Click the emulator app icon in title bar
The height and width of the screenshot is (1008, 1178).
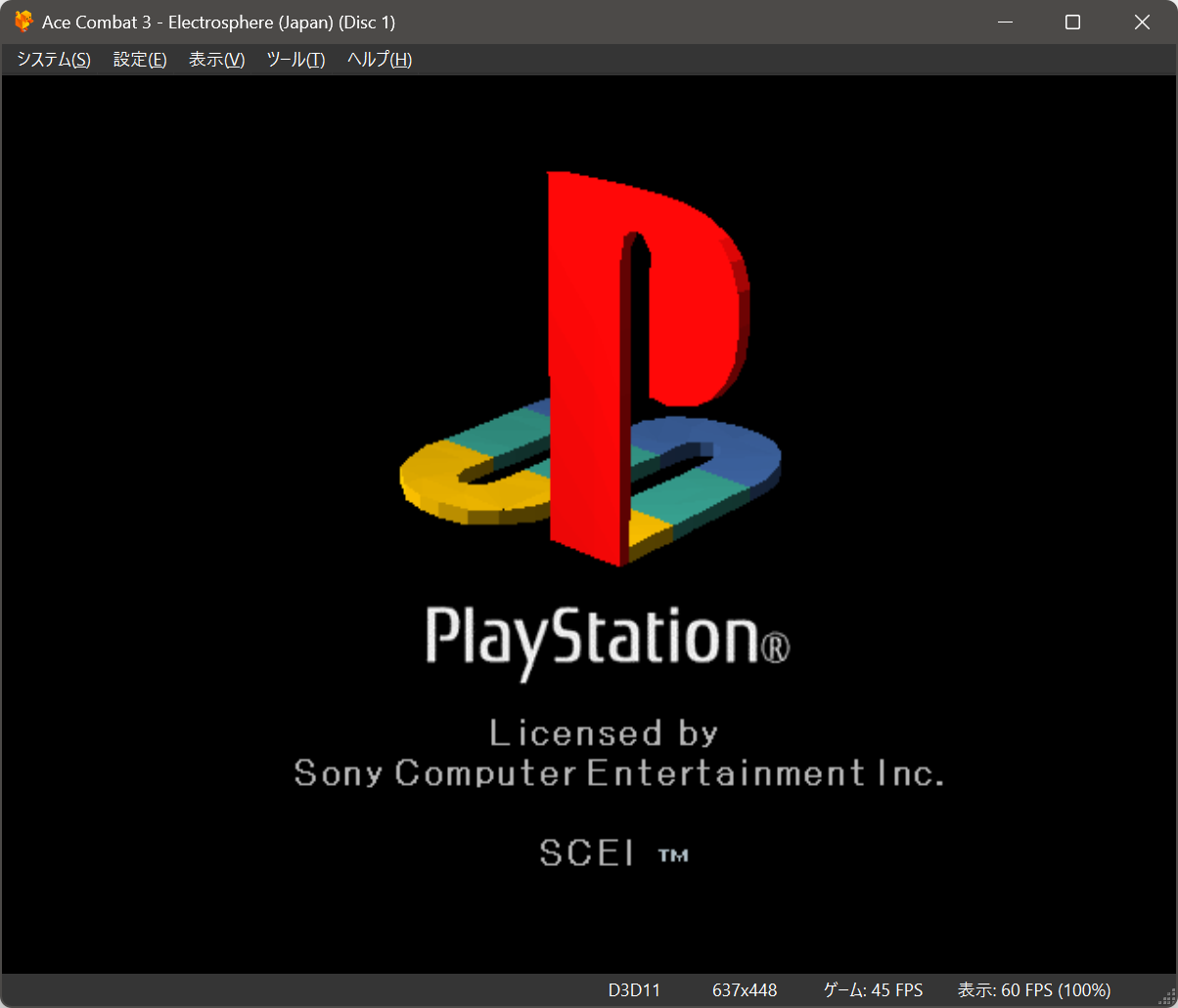coord(23,22)
